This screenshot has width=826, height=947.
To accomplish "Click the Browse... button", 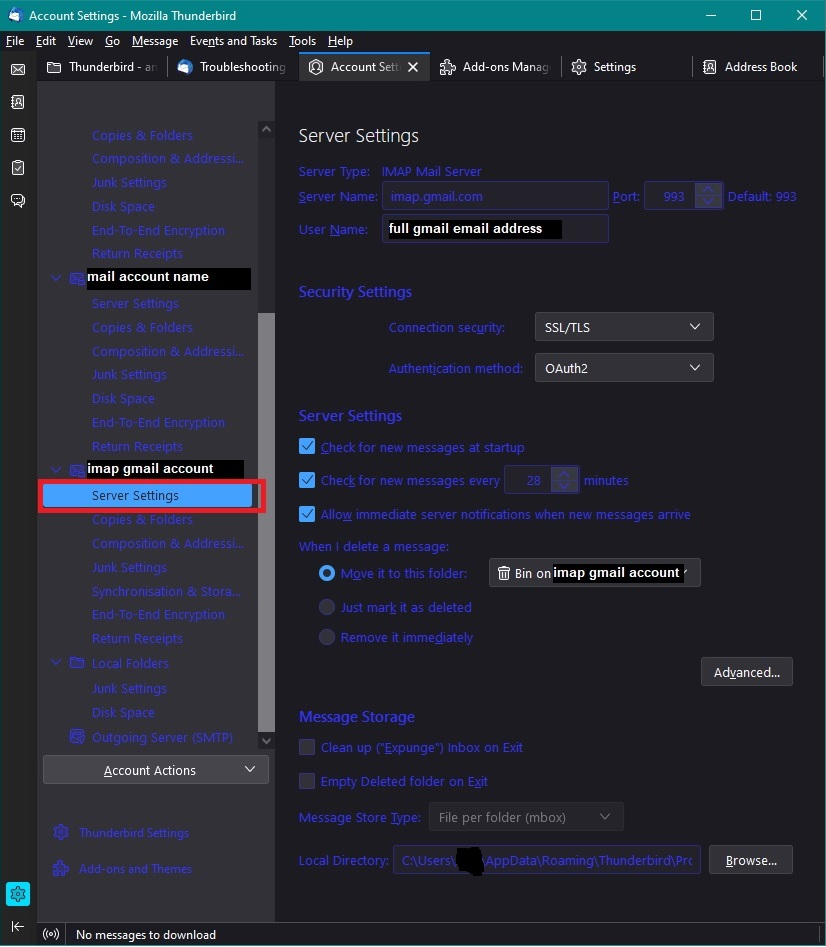I will [751, 860].
